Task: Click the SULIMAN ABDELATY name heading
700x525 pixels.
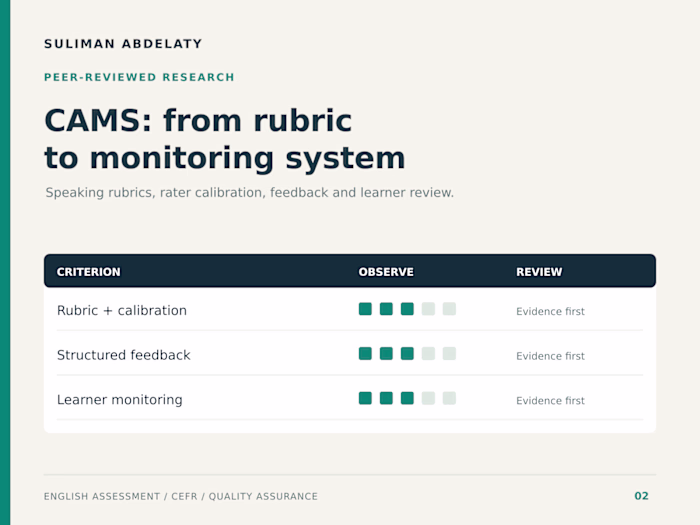Action: (x=123, y=44)
